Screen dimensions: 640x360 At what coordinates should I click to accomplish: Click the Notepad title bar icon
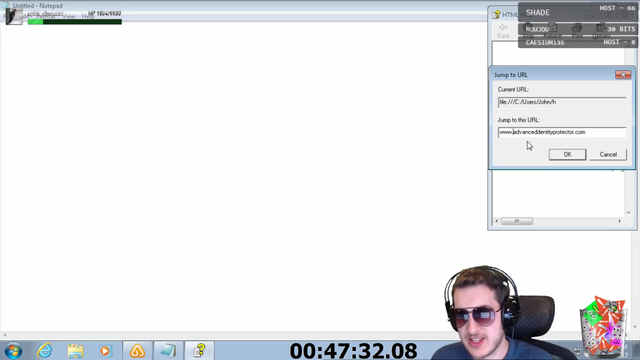[x=5, y=6]
